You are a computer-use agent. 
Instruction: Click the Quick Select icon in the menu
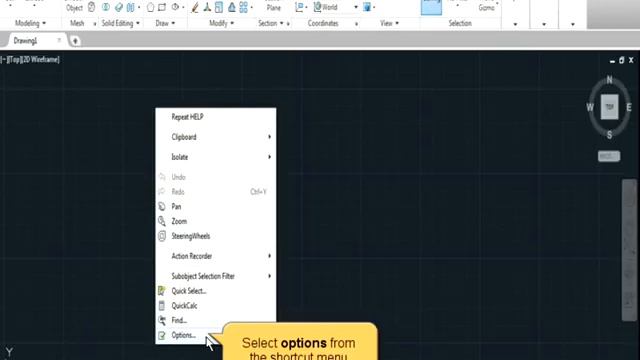[162, 291]
